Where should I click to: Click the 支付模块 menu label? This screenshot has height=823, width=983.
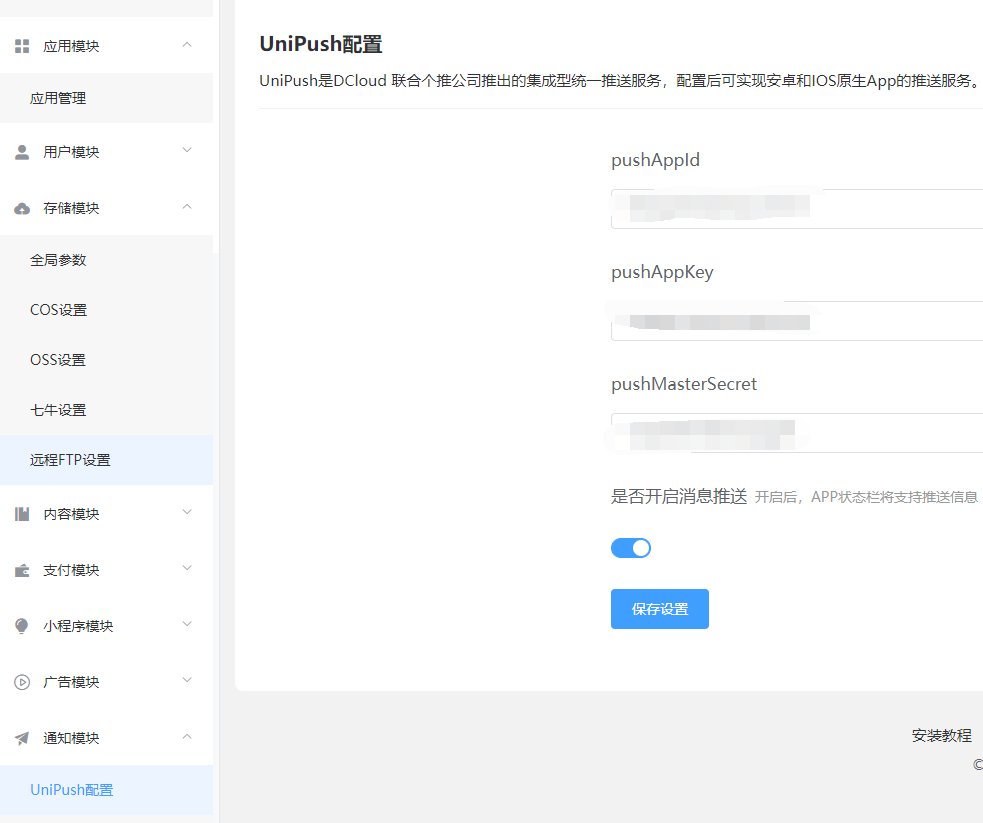(71, 570)
